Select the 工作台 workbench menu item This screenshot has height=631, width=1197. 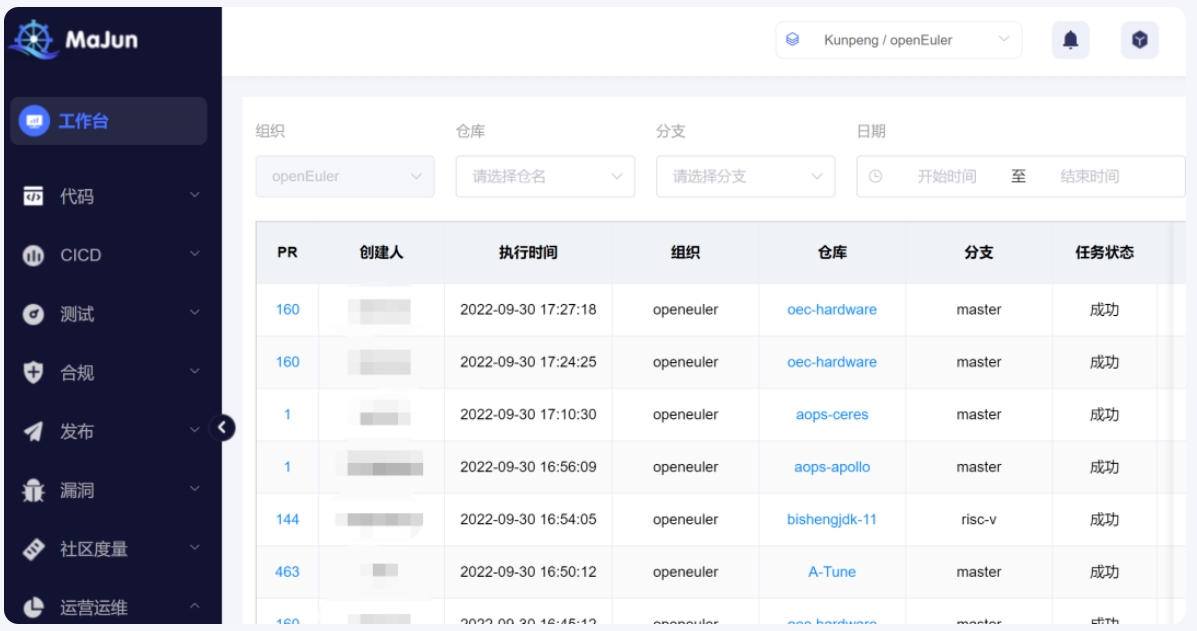click(x=108, y=122)
